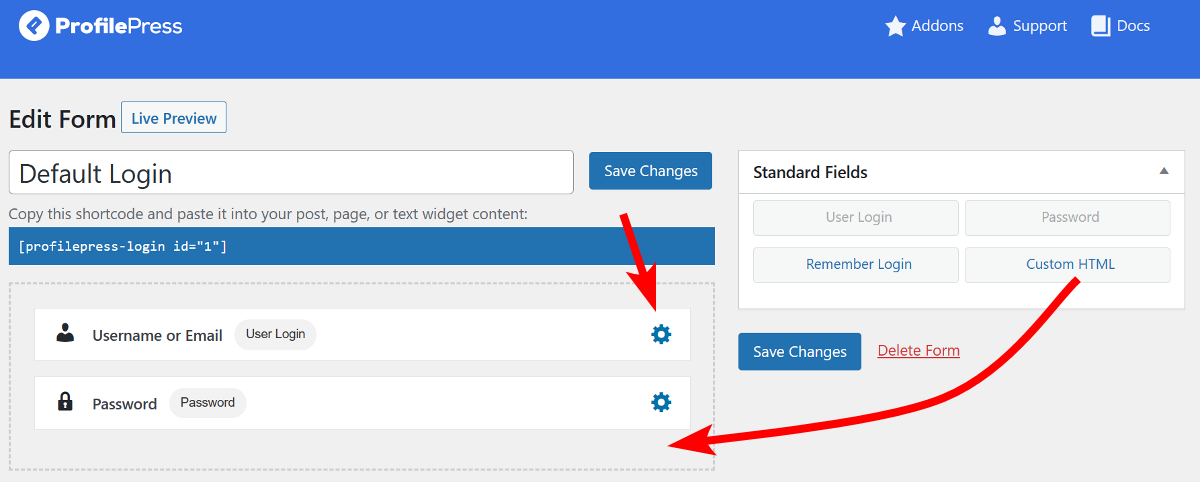Open settings gear for Password field row
The width and height of the screenshot is (1200, 482).
pyautogui.click(x=661, y=402)
